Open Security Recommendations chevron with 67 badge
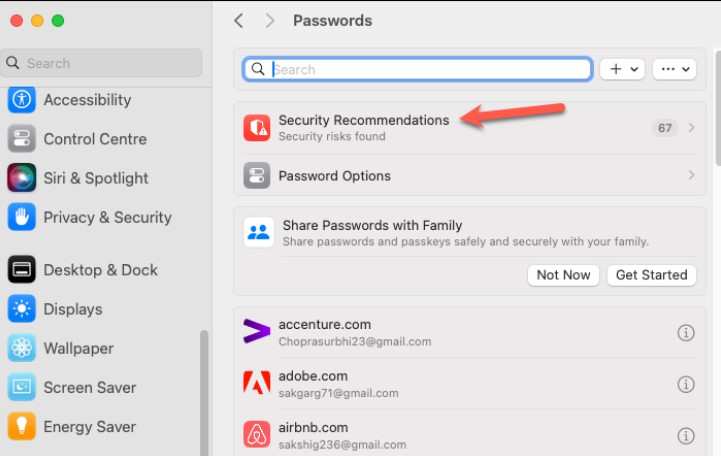The width and height of the screenshot is (721, 456). [x=691, y=128]
